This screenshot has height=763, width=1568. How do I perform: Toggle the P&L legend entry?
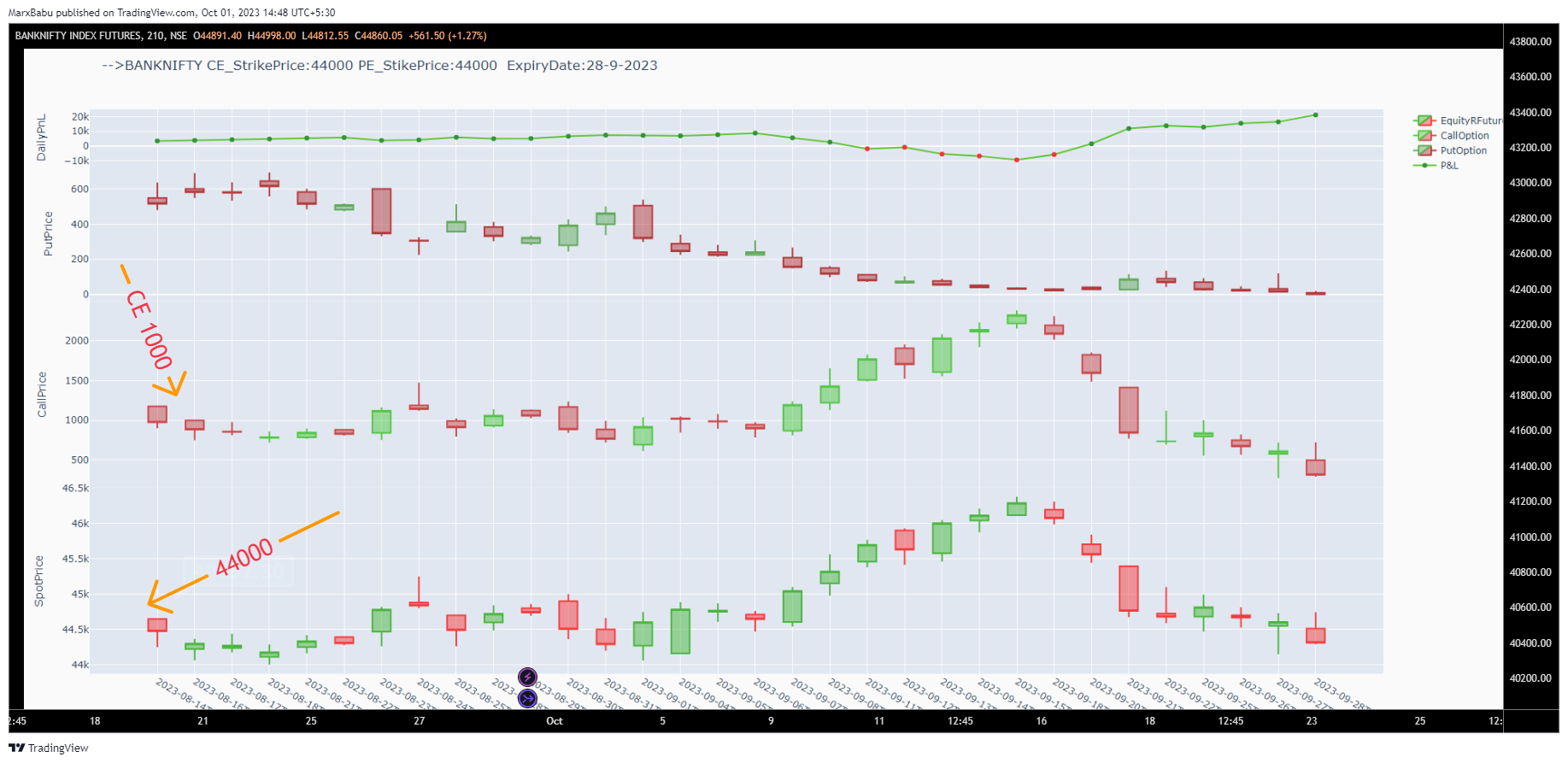[1437, 166]
